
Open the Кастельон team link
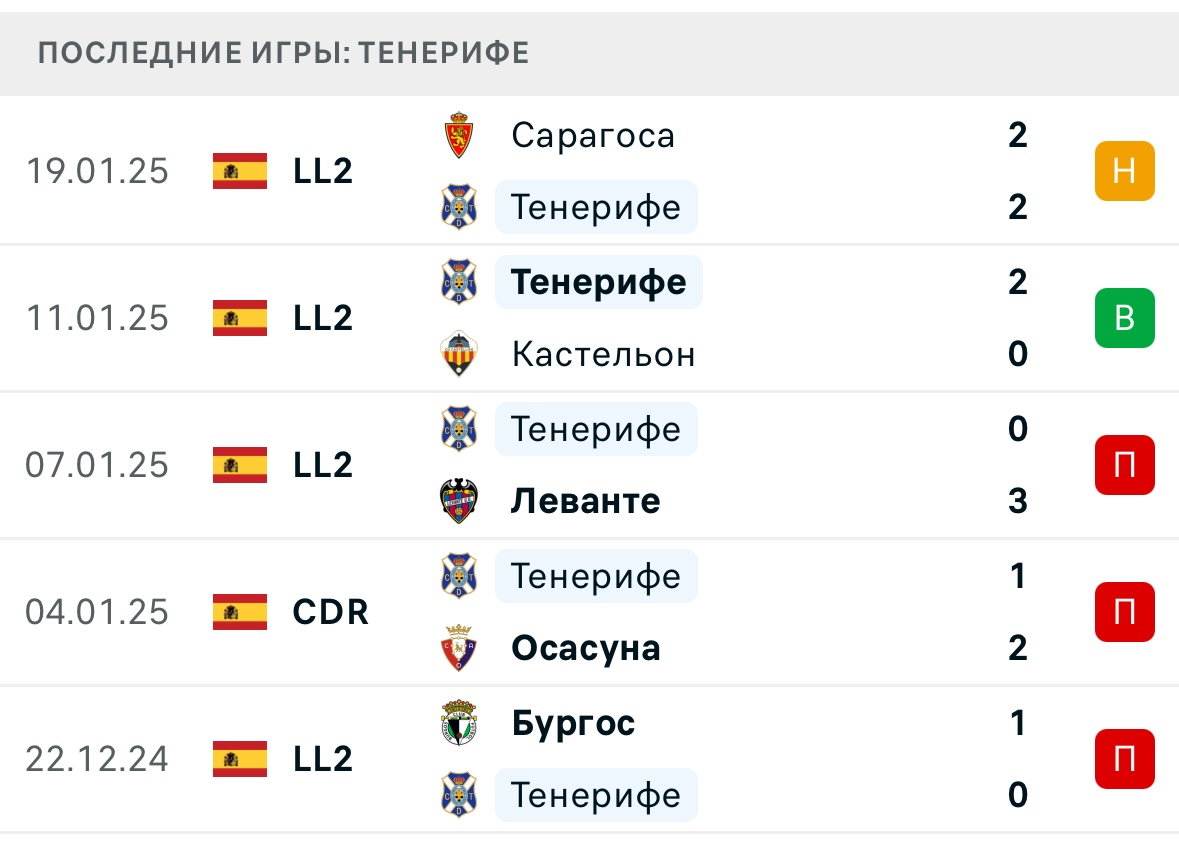(603, 355)
